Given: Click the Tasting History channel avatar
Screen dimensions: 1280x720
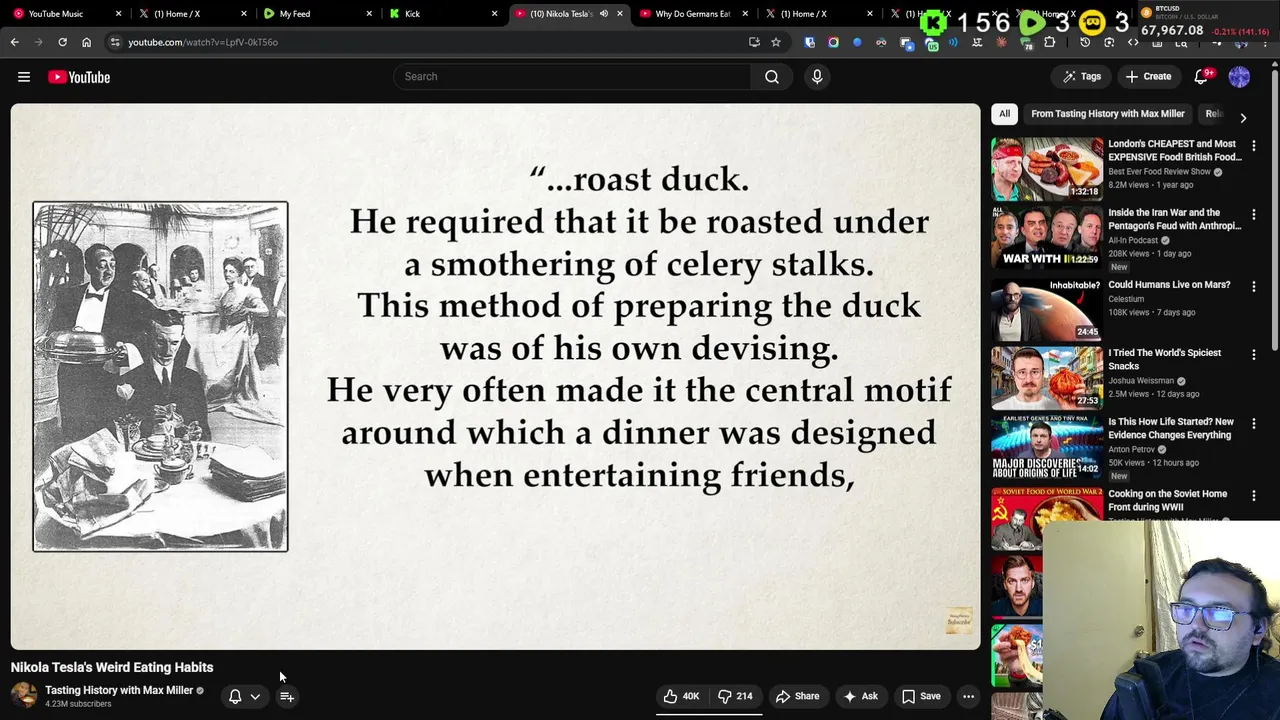Looking at the screenshot, I should (24, 696).
